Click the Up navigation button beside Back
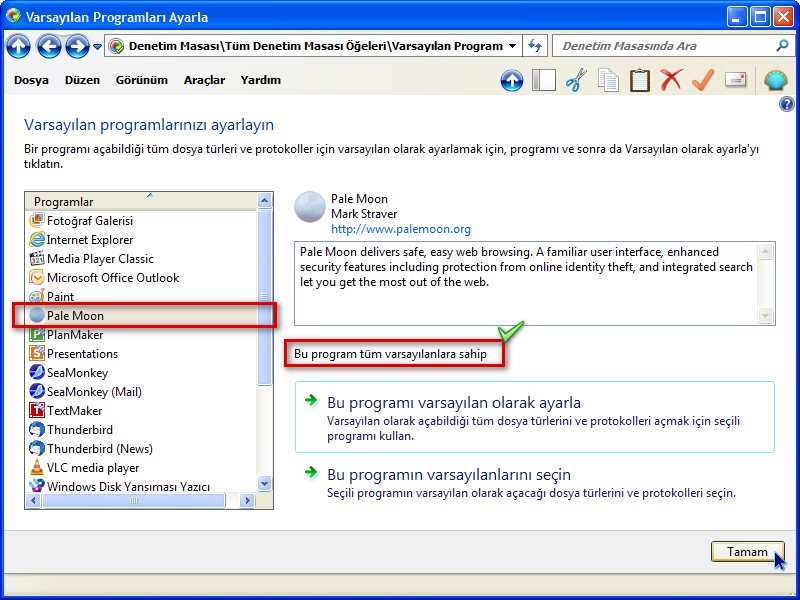This screenshot has height=600, width=800. point(18,46)
